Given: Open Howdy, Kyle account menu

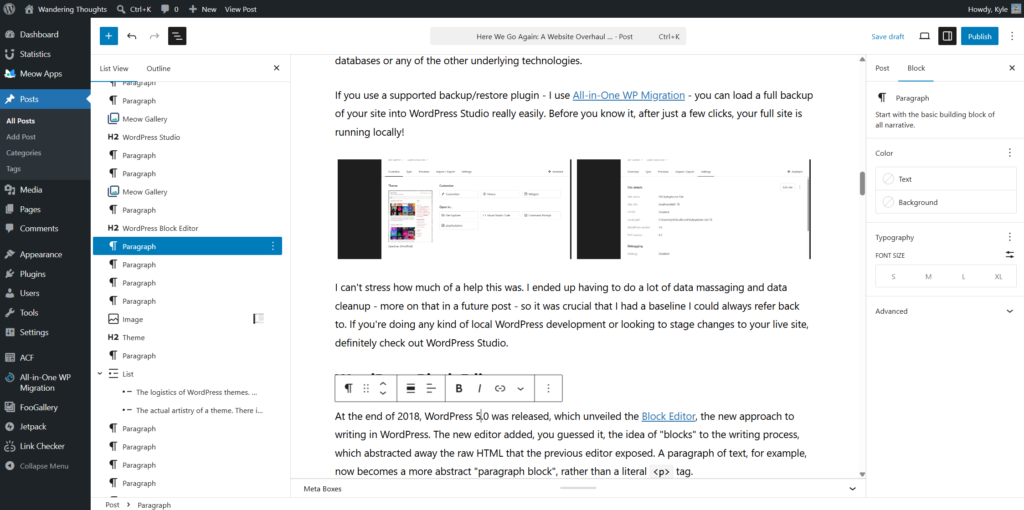Looking at the screenshot, I should pos(992,10).
